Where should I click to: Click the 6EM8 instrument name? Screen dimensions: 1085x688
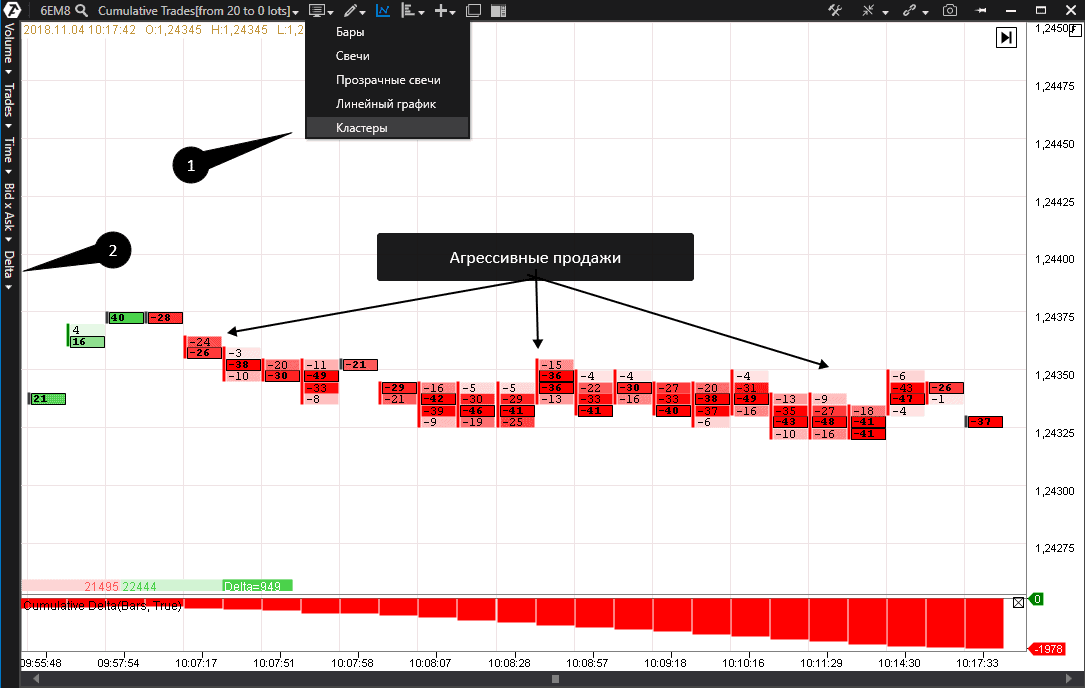click(55, 10)
